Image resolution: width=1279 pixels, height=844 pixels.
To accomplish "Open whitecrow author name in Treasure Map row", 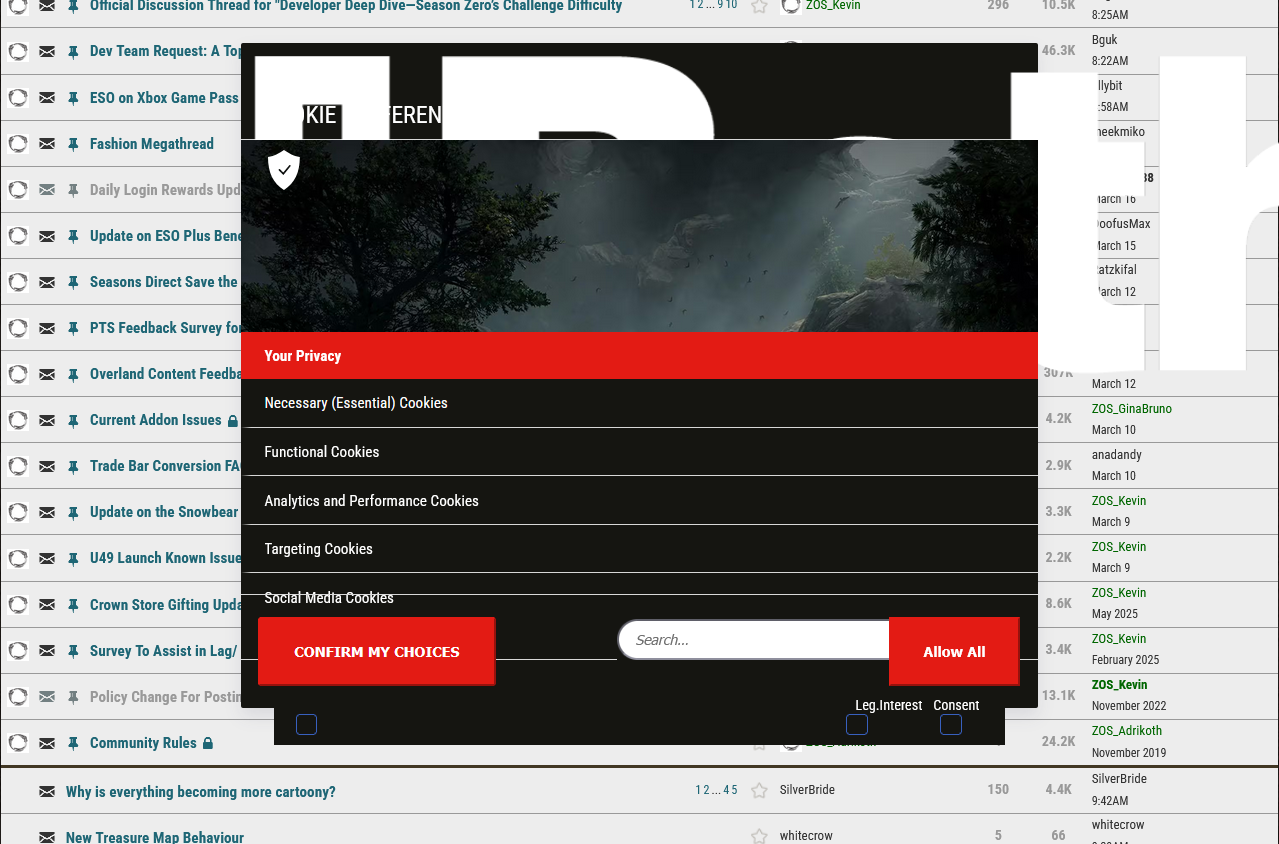I will (x=806, y=836).
